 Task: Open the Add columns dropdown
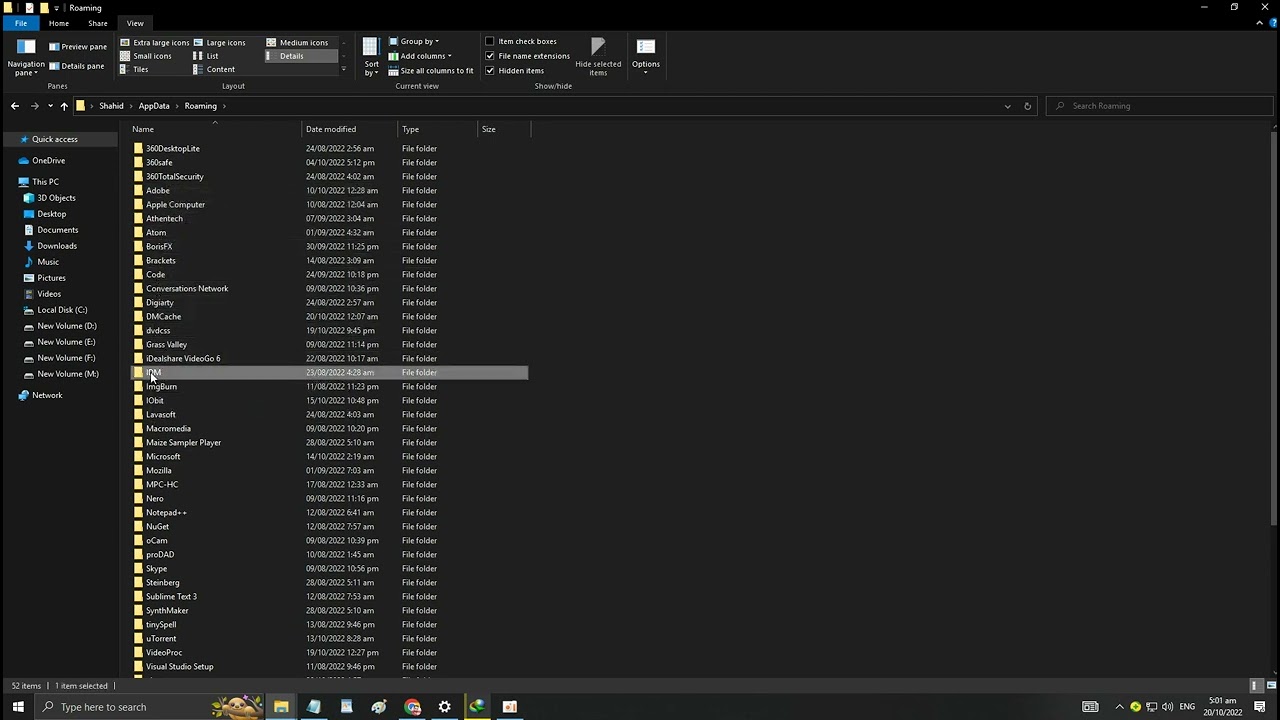coord(419,56)
